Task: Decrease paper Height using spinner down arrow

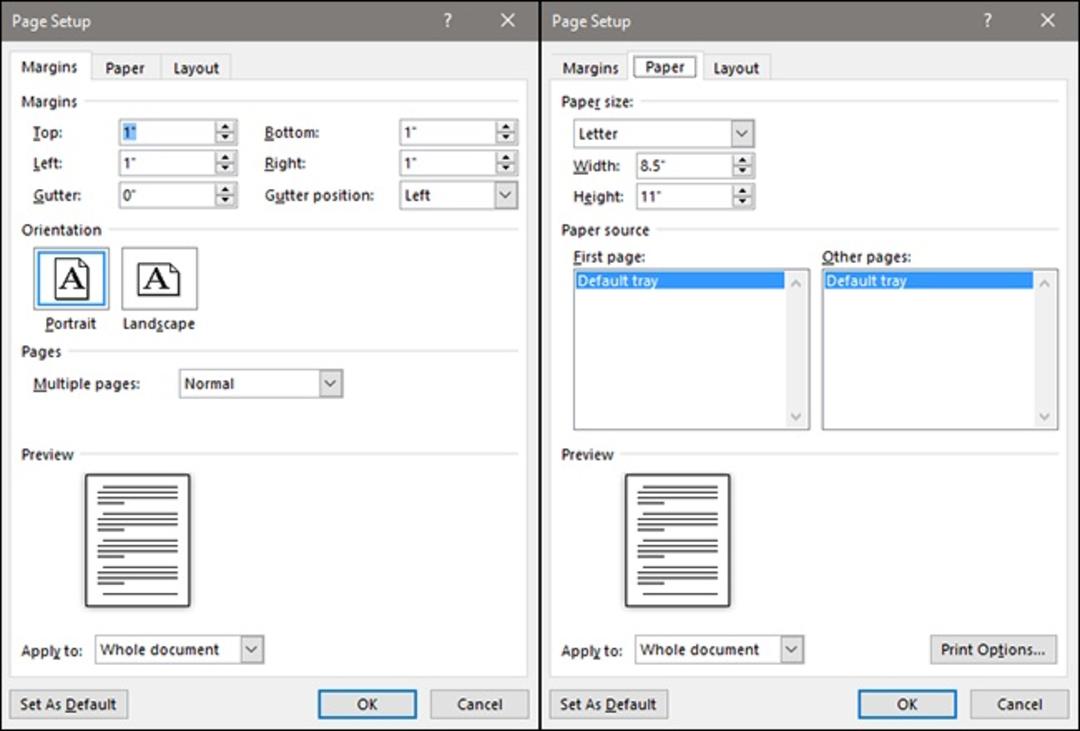Action: tap(742, 202)
